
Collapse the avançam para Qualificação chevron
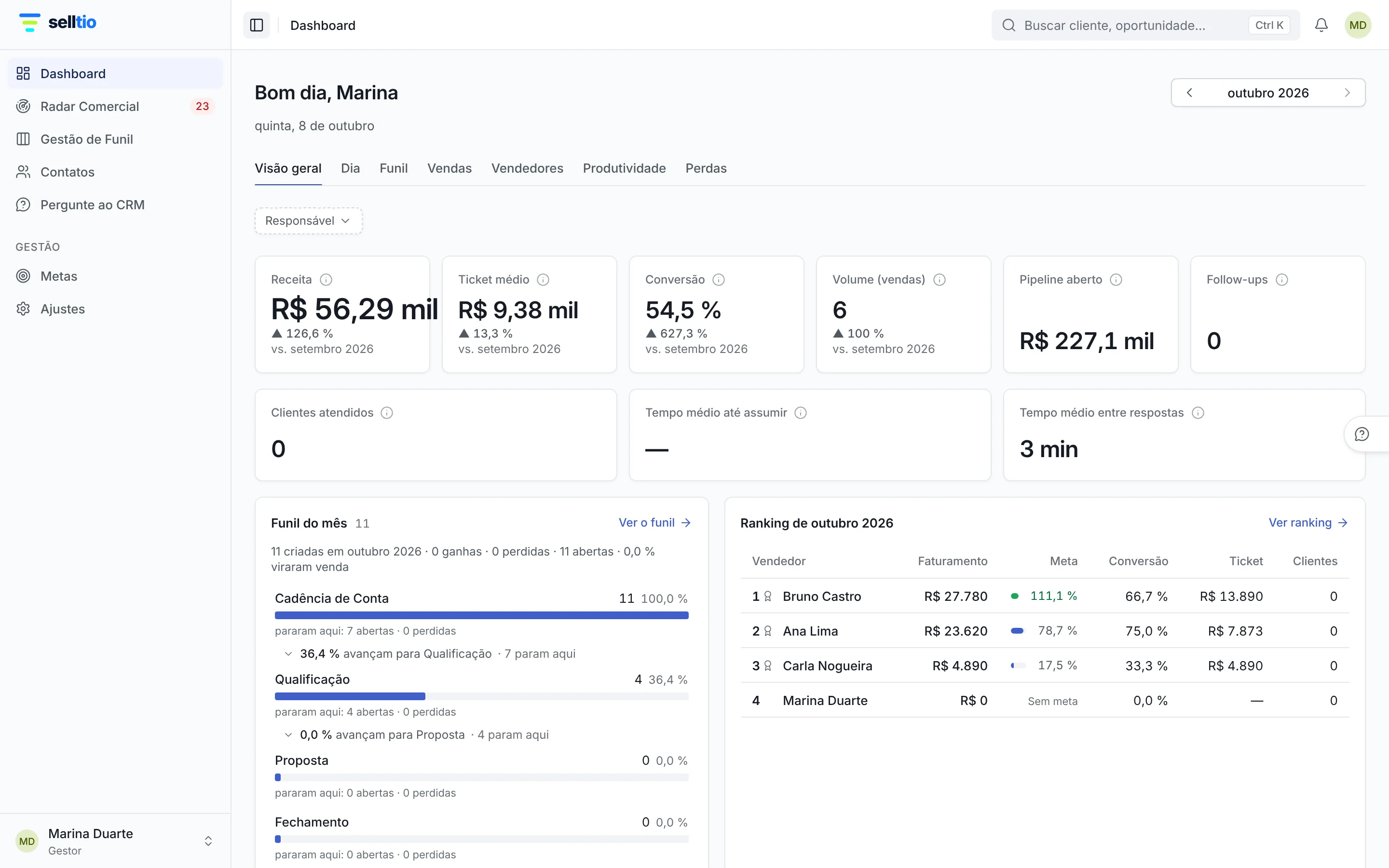[288, 654]
